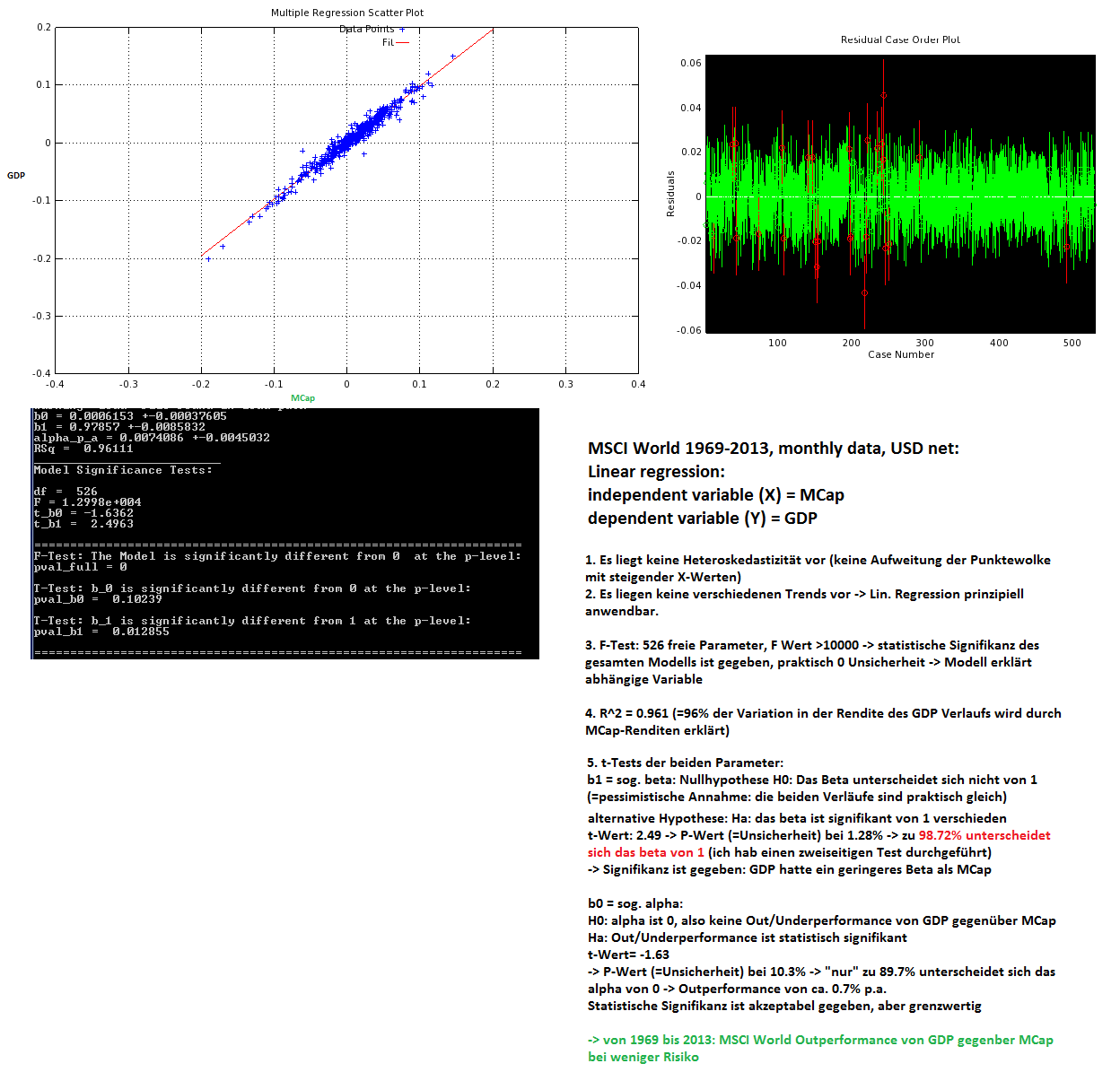Click the 'T-Test: b_0 is significantly different' line
This screenshot has height=1081, width=1120.
pyautogui.click(x=252, y=588)
